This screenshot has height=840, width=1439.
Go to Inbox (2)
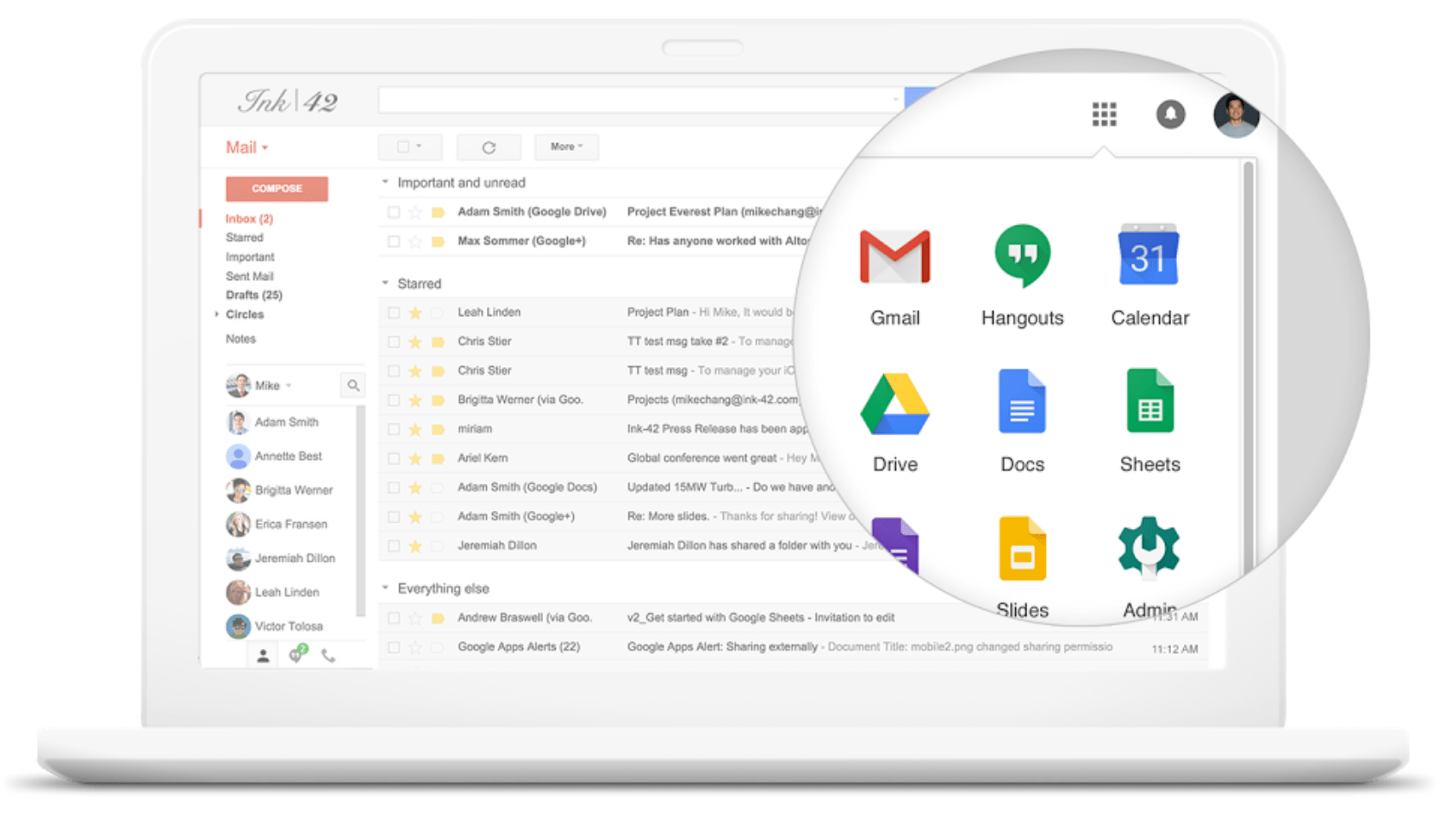[249, 219]
